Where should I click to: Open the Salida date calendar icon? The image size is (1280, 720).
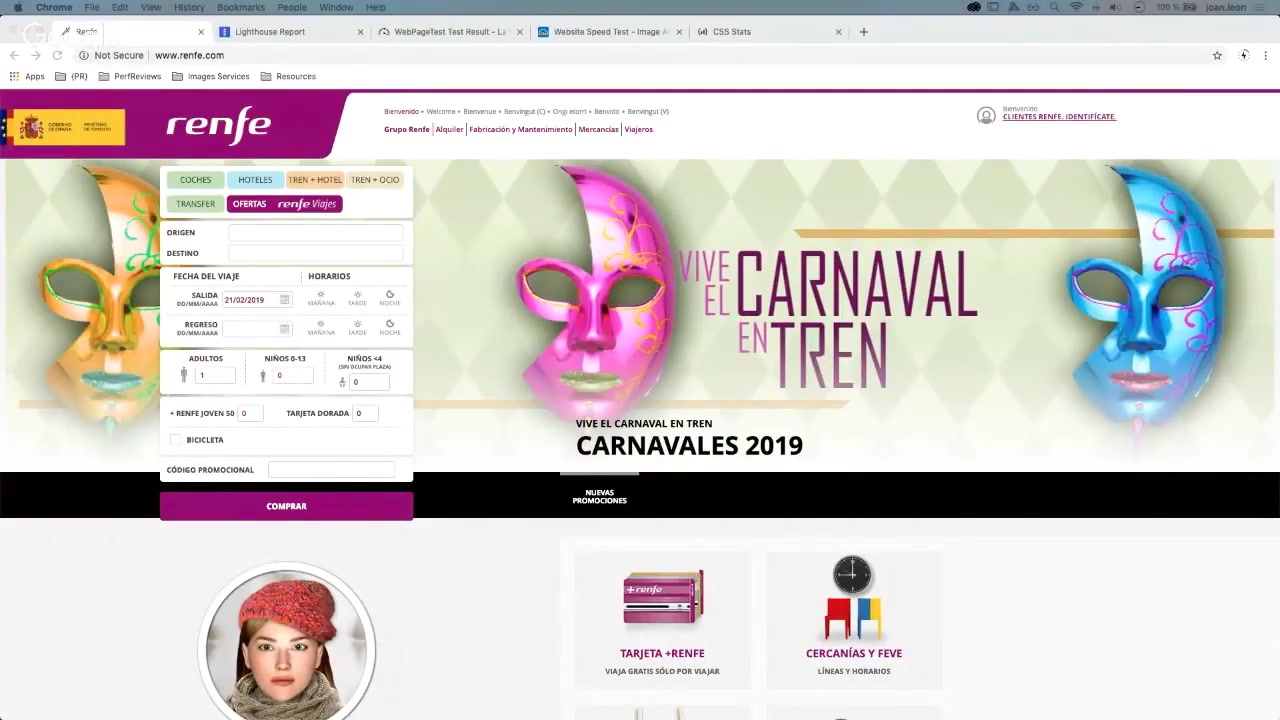284,299
